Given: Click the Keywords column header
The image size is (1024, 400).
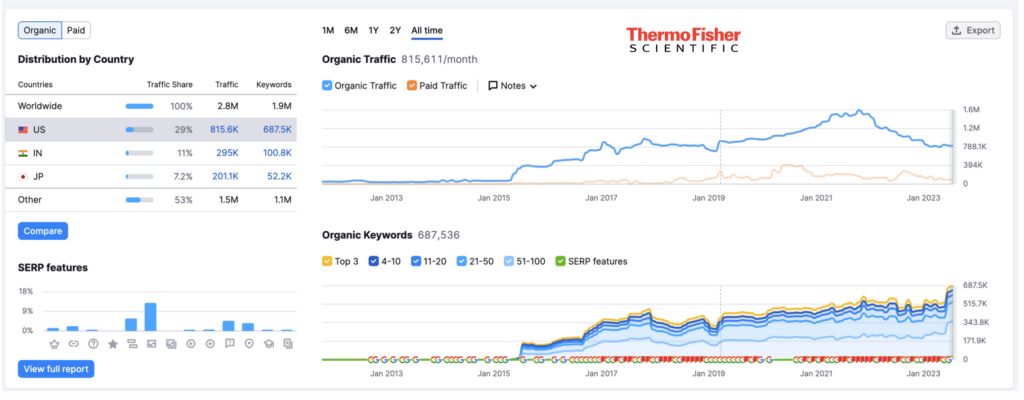Looking at the screenshot, I should click(274, 85).
